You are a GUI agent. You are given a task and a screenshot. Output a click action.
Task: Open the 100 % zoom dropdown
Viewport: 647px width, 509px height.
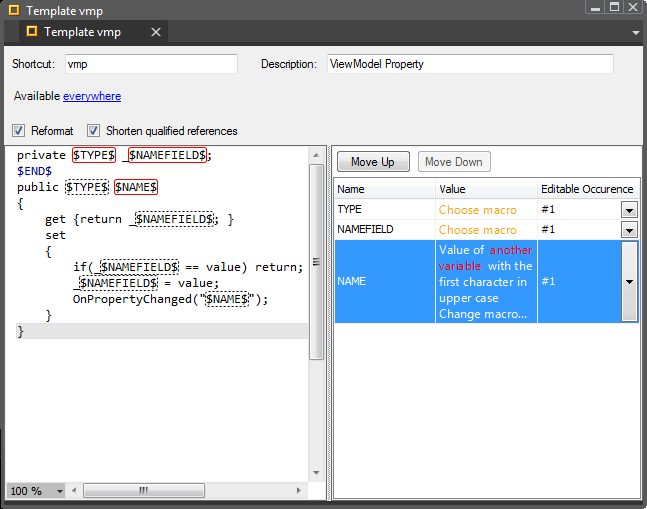point(60,491)
